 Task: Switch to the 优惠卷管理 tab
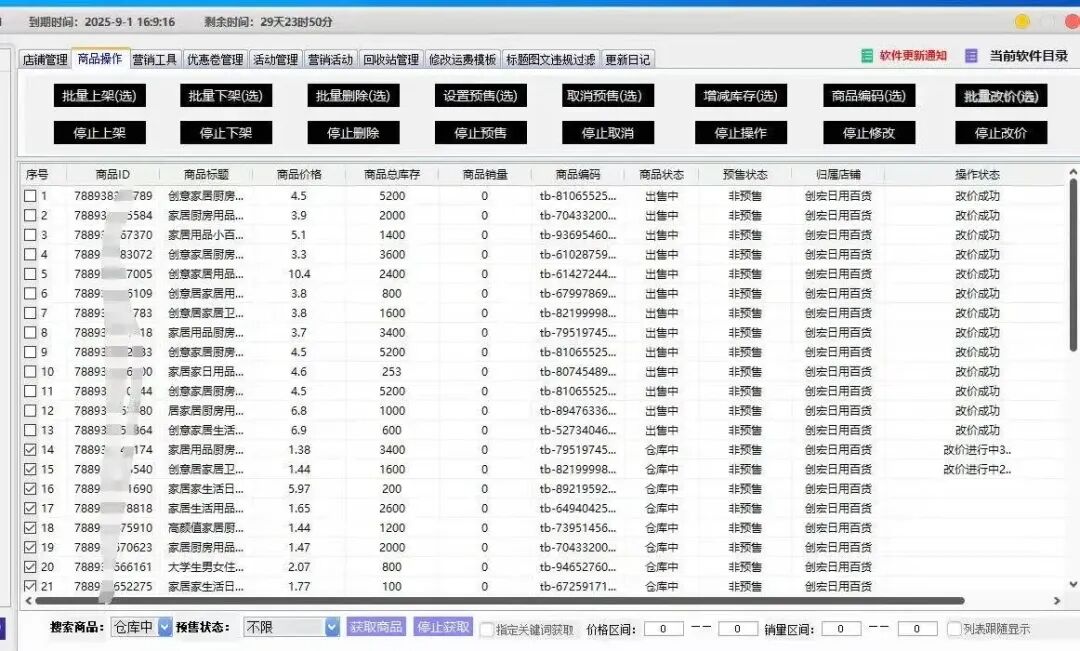[215, 60]
